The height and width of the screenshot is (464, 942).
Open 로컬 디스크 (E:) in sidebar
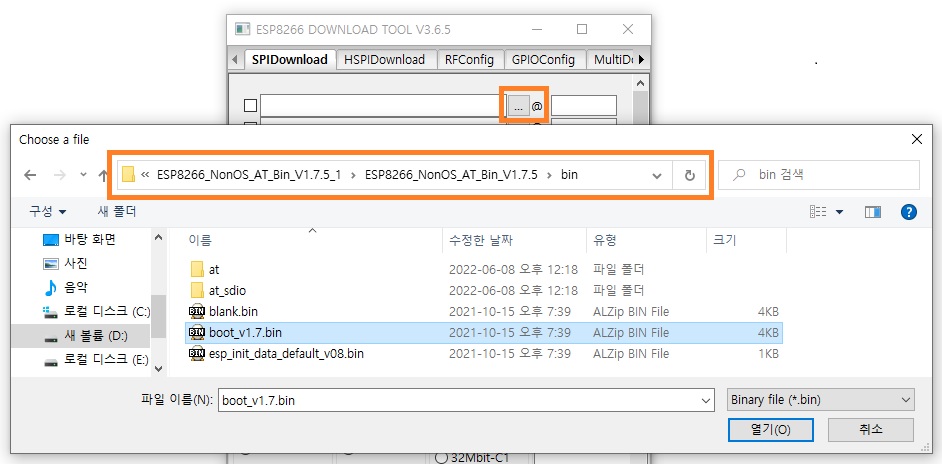point(96,359)
